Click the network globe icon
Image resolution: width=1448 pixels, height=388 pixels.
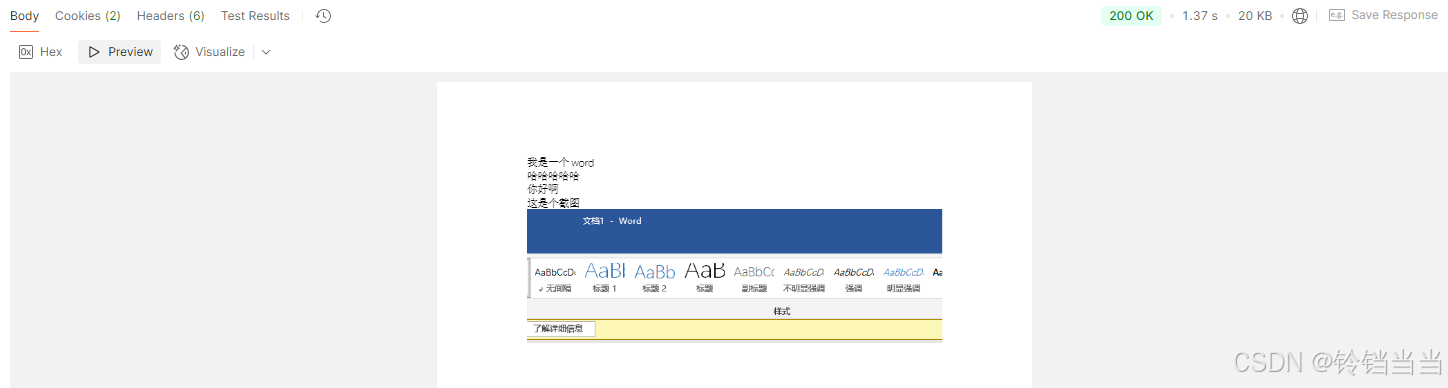pos(1300,16)
